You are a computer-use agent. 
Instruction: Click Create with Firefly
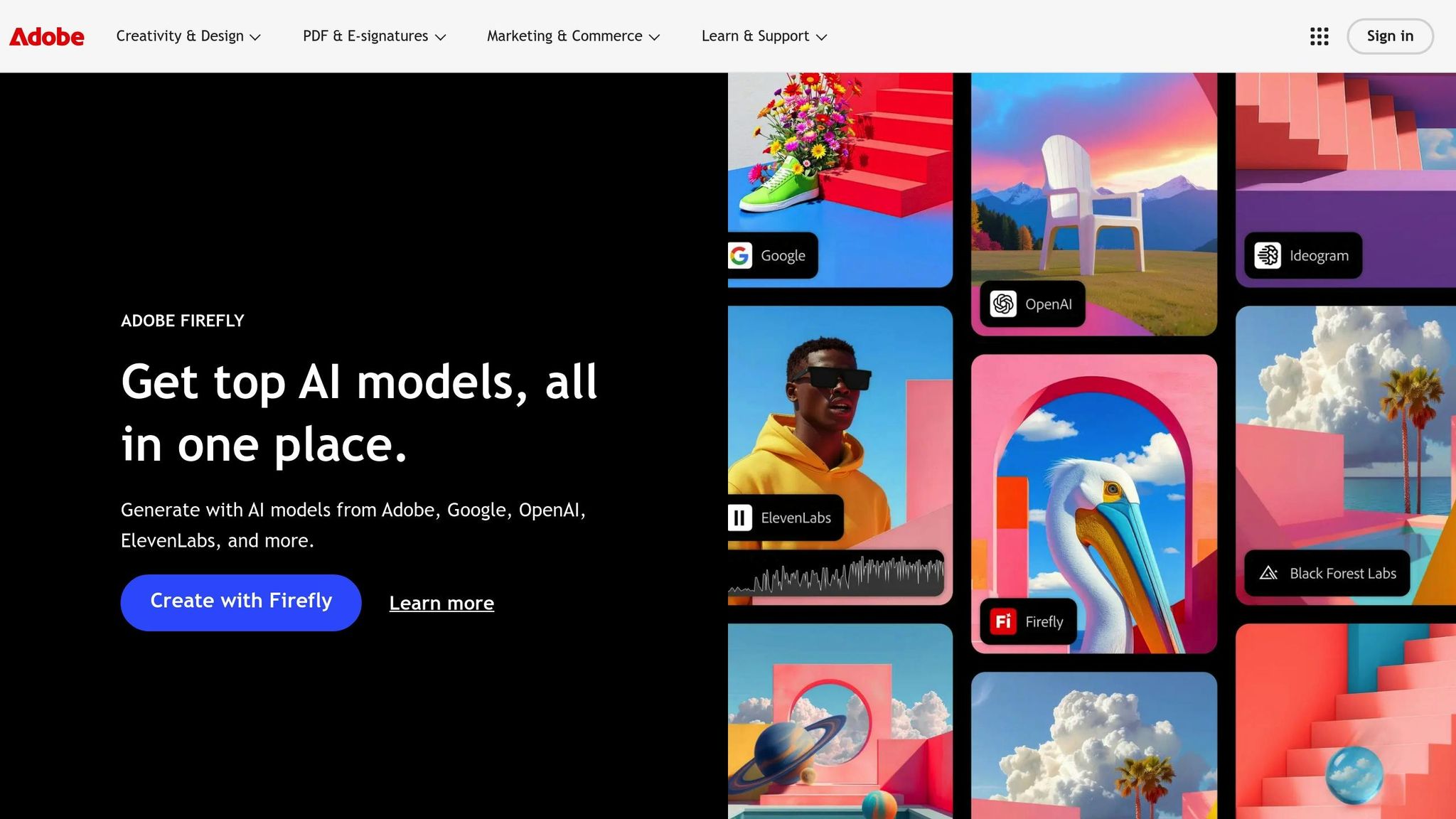[240, 601]
